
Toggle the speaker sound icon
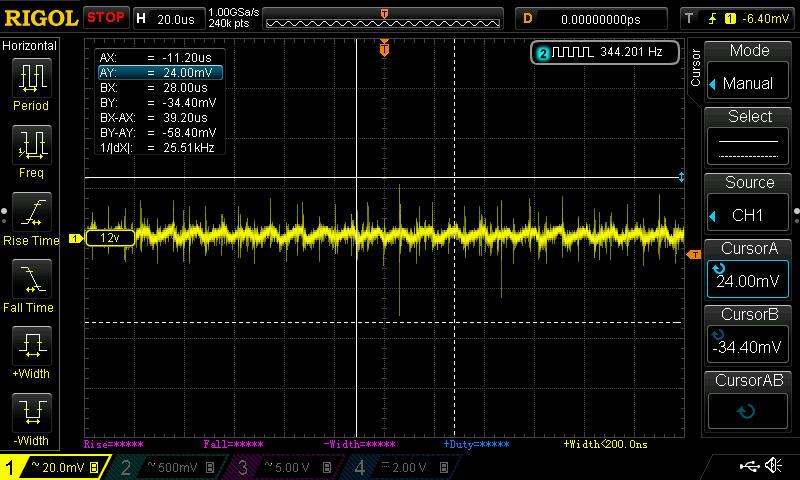click(773, 466)
